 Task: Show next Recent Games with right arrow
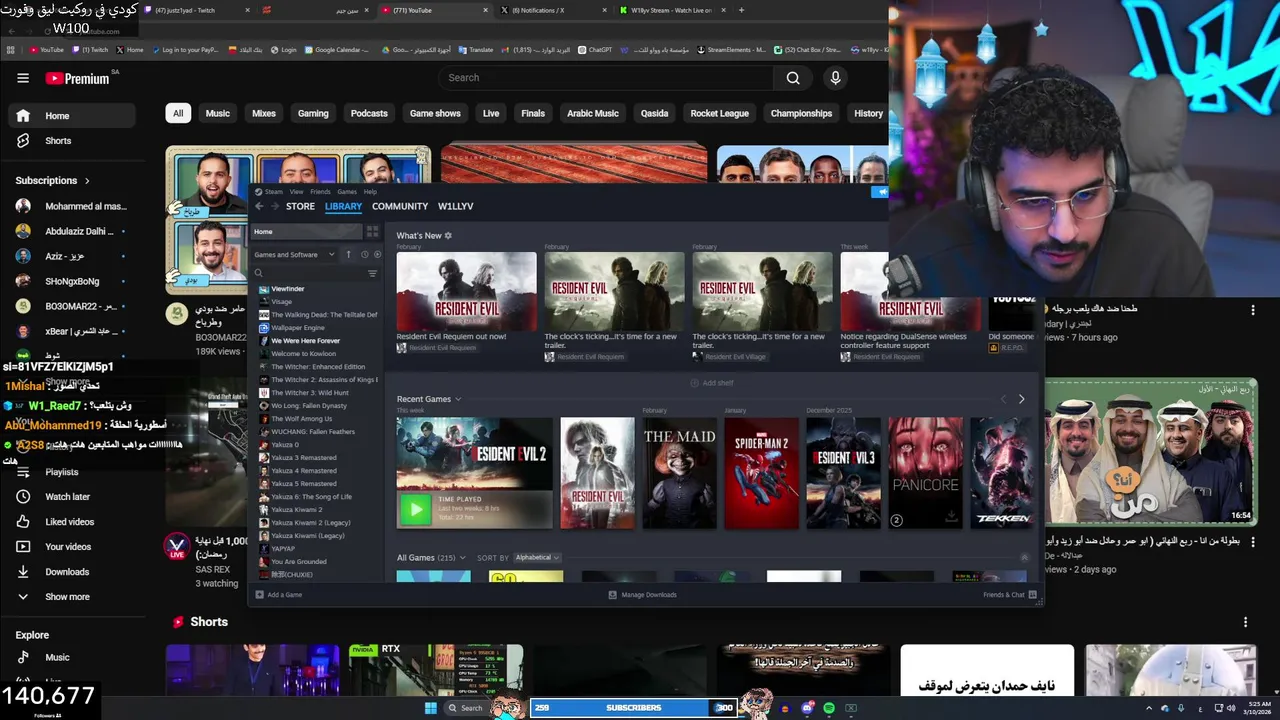[1021, 399]
